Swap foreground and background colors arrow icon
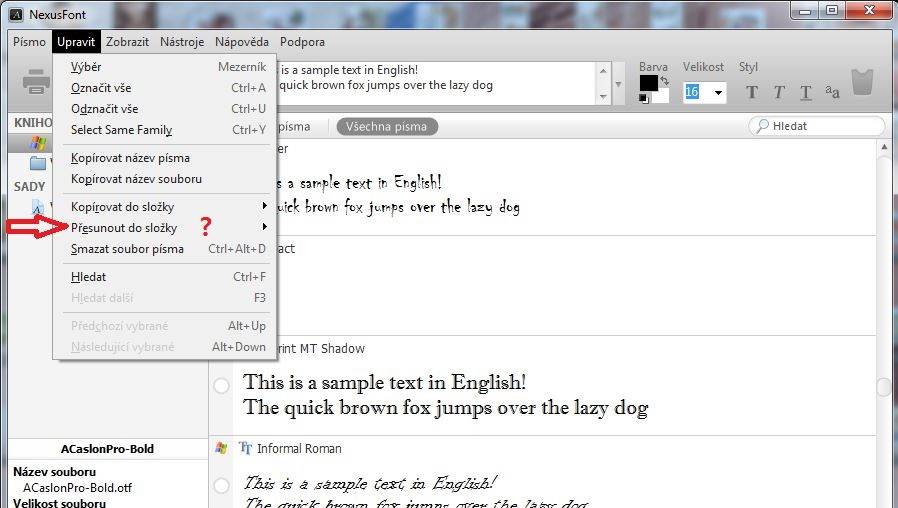 664,81
